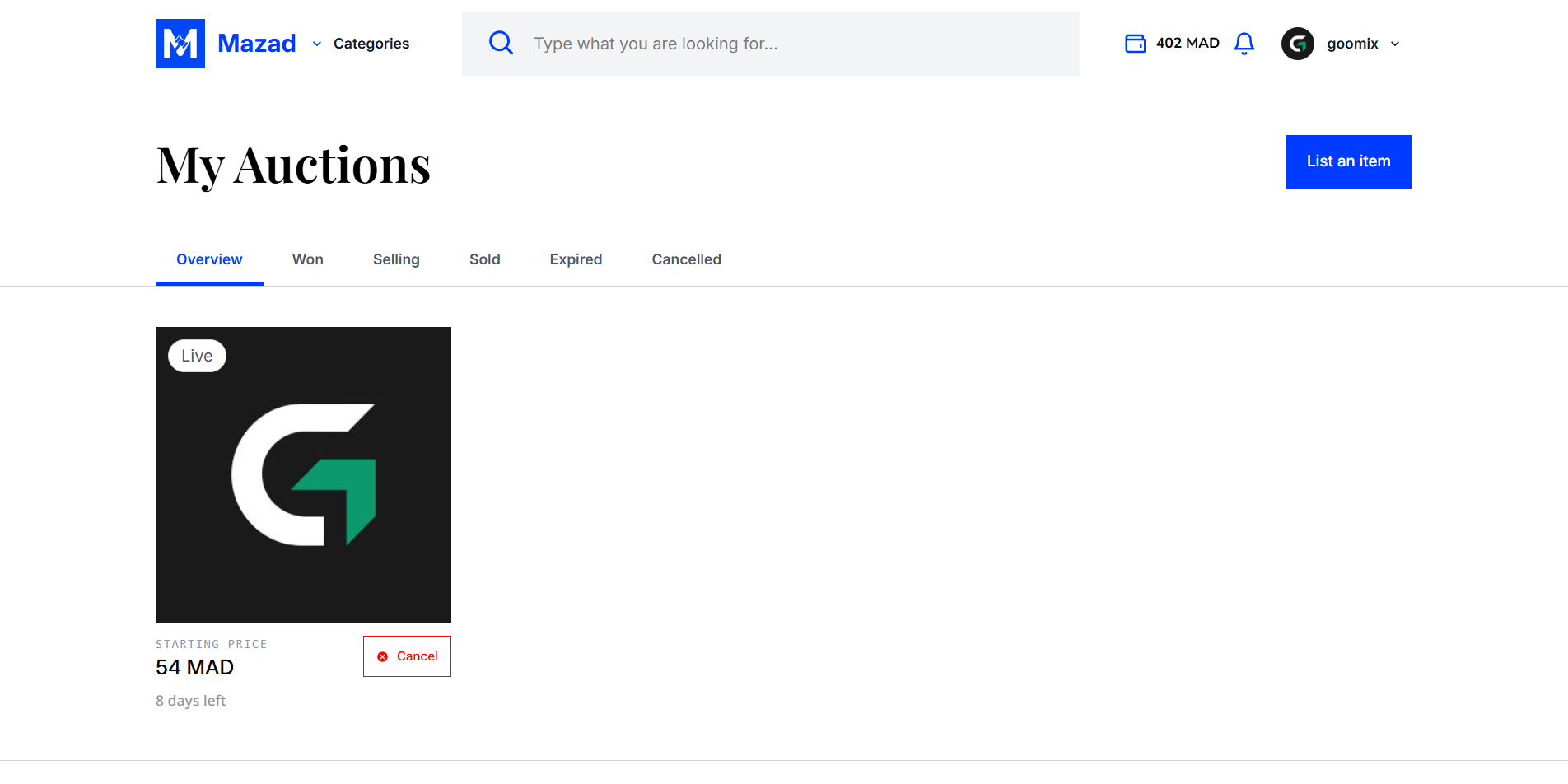This screenshot has width=1568, height=784.
Task: Click the search magnifier icon
Action: pos(501,43)
